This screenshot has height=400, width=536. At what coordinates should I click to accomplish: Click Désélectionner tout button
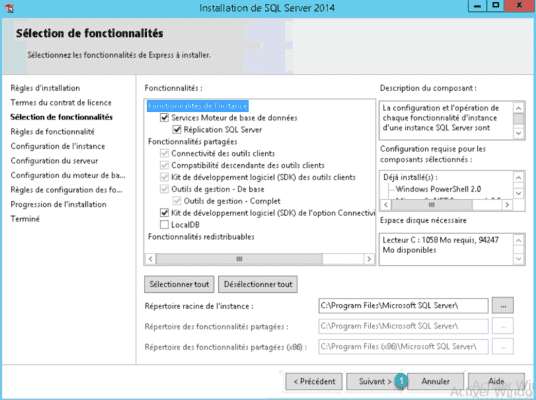(258, 284)
